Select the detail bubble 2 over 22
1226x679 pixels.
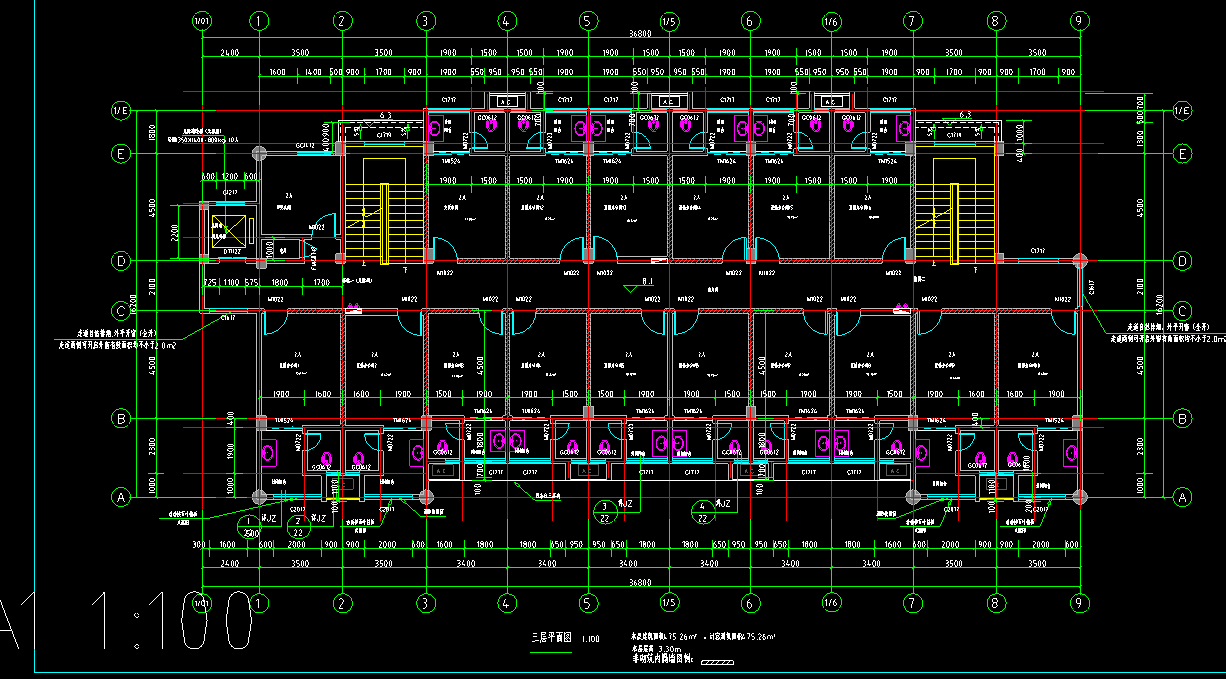pyautogui.click(x=297, y=526)
